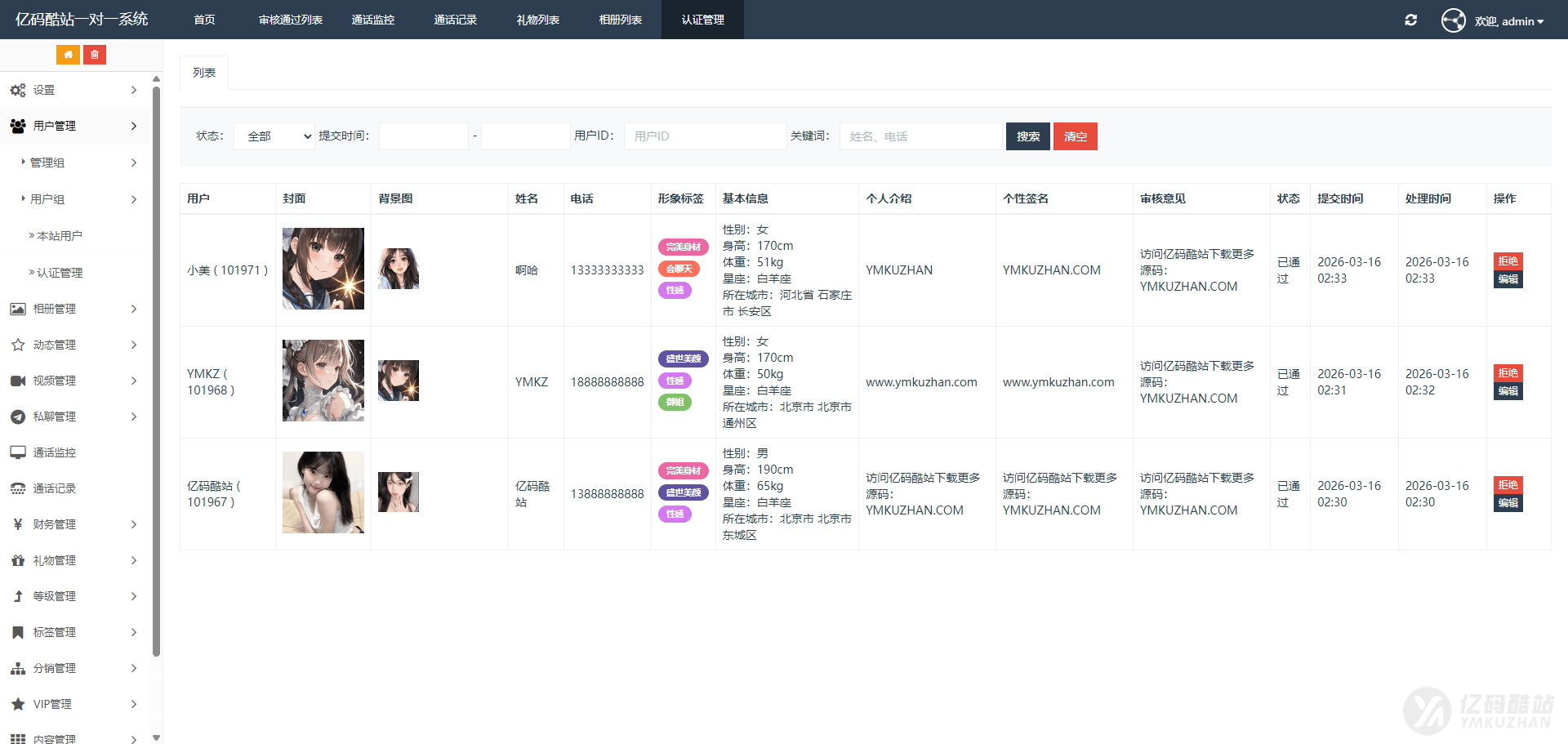
Task: Open 相册管理 via its picture icon
Action: pos(18,309)
